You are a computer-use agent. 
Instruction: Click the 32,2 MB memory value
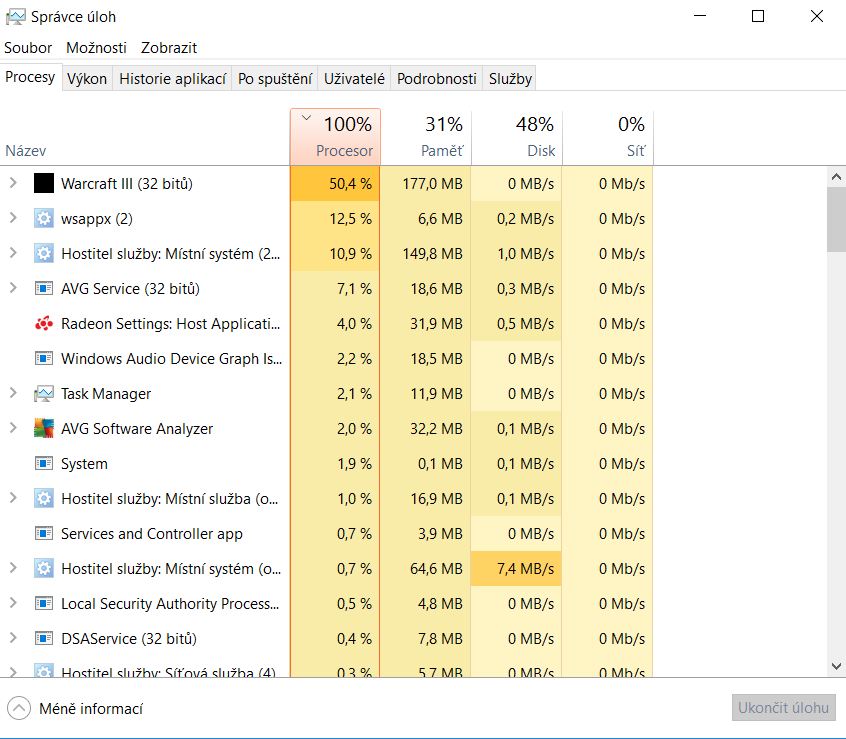(436, 429)
